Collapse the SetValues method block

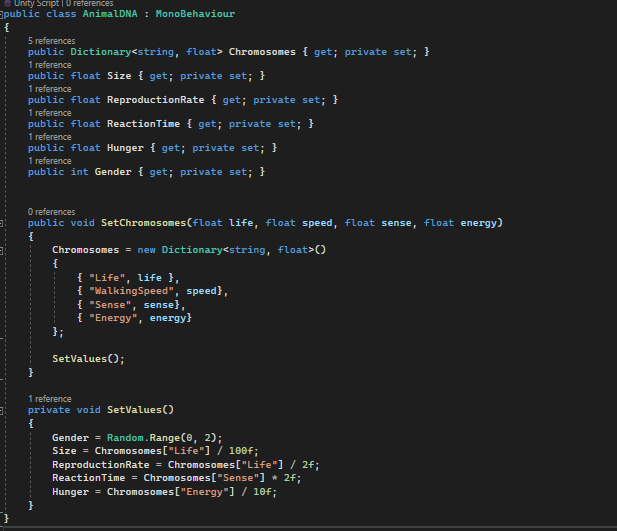(x=2, y=410)
